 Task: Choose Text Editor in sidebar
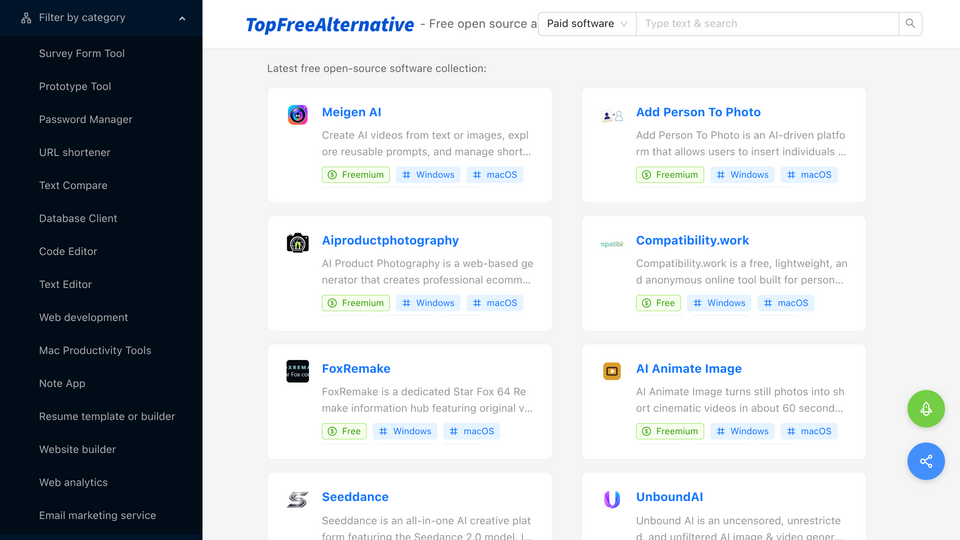66,285
